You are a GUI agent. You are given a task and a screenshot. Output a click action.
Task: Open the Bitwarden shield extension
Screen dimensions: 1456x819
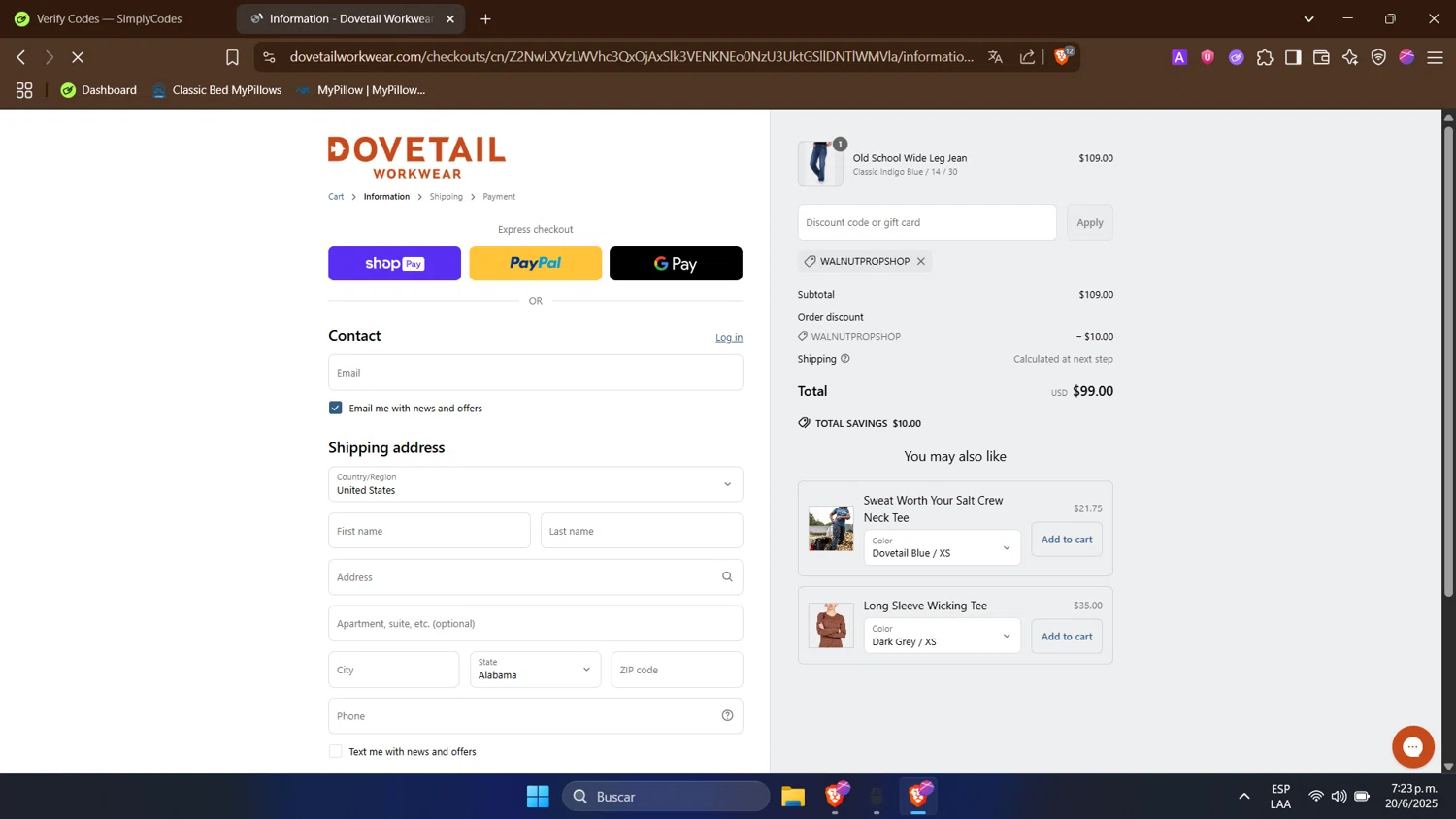pyautogui.click(x=1208, y=57)
